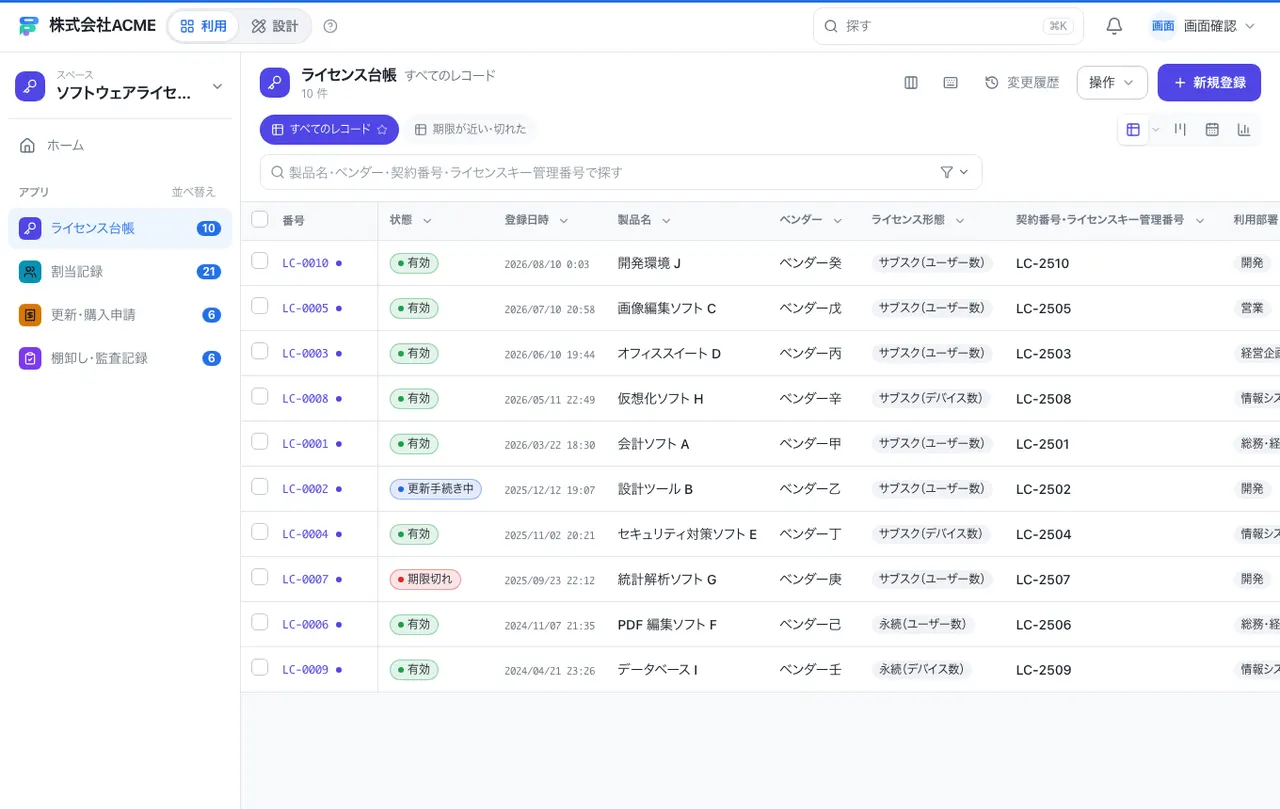Switch to calendar view icon
Viewport: 1280px width, 809px height.
click(1212, 129)
